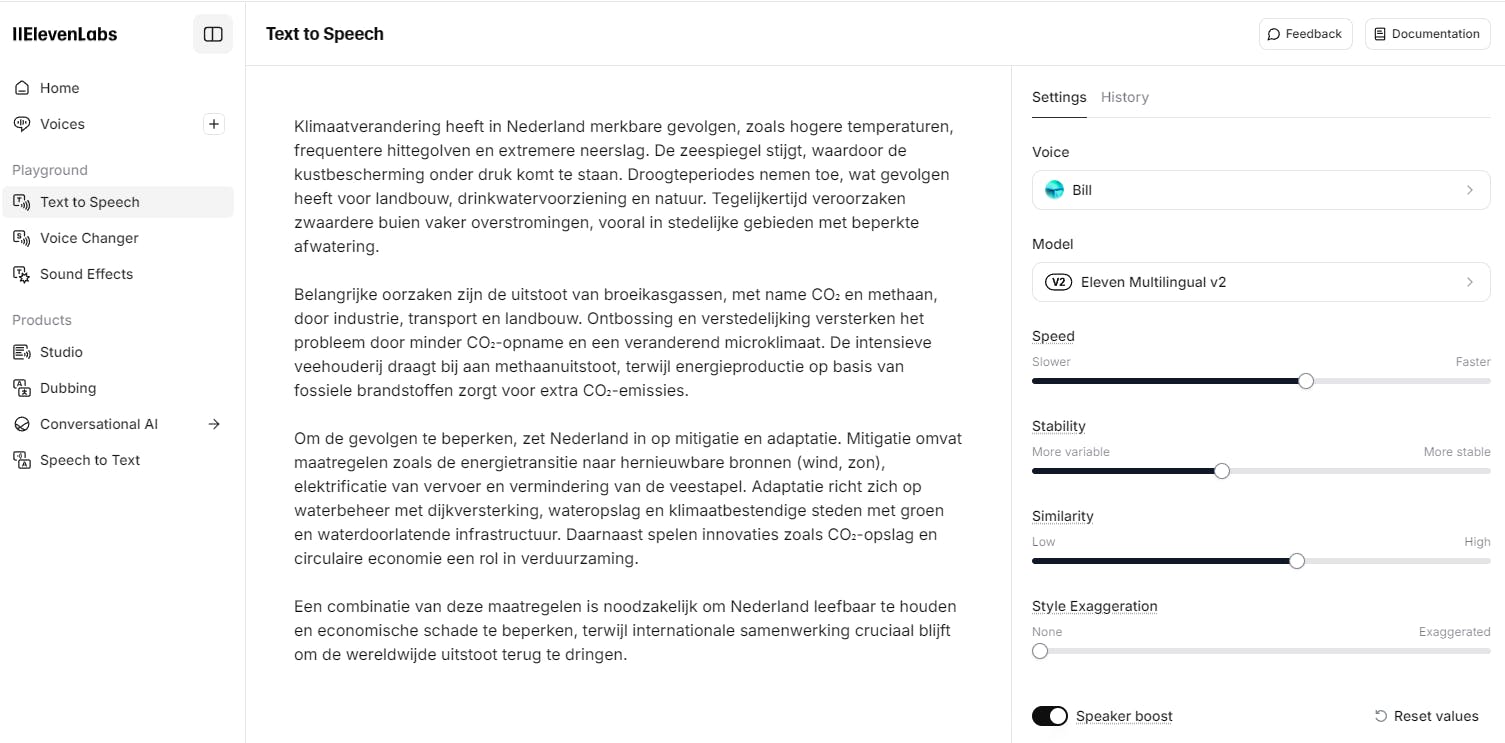Image resolution: width=1505 pixels, height=743 pixels.
Task: Collapse the sidebar panel icon
Action: (213, 34)
